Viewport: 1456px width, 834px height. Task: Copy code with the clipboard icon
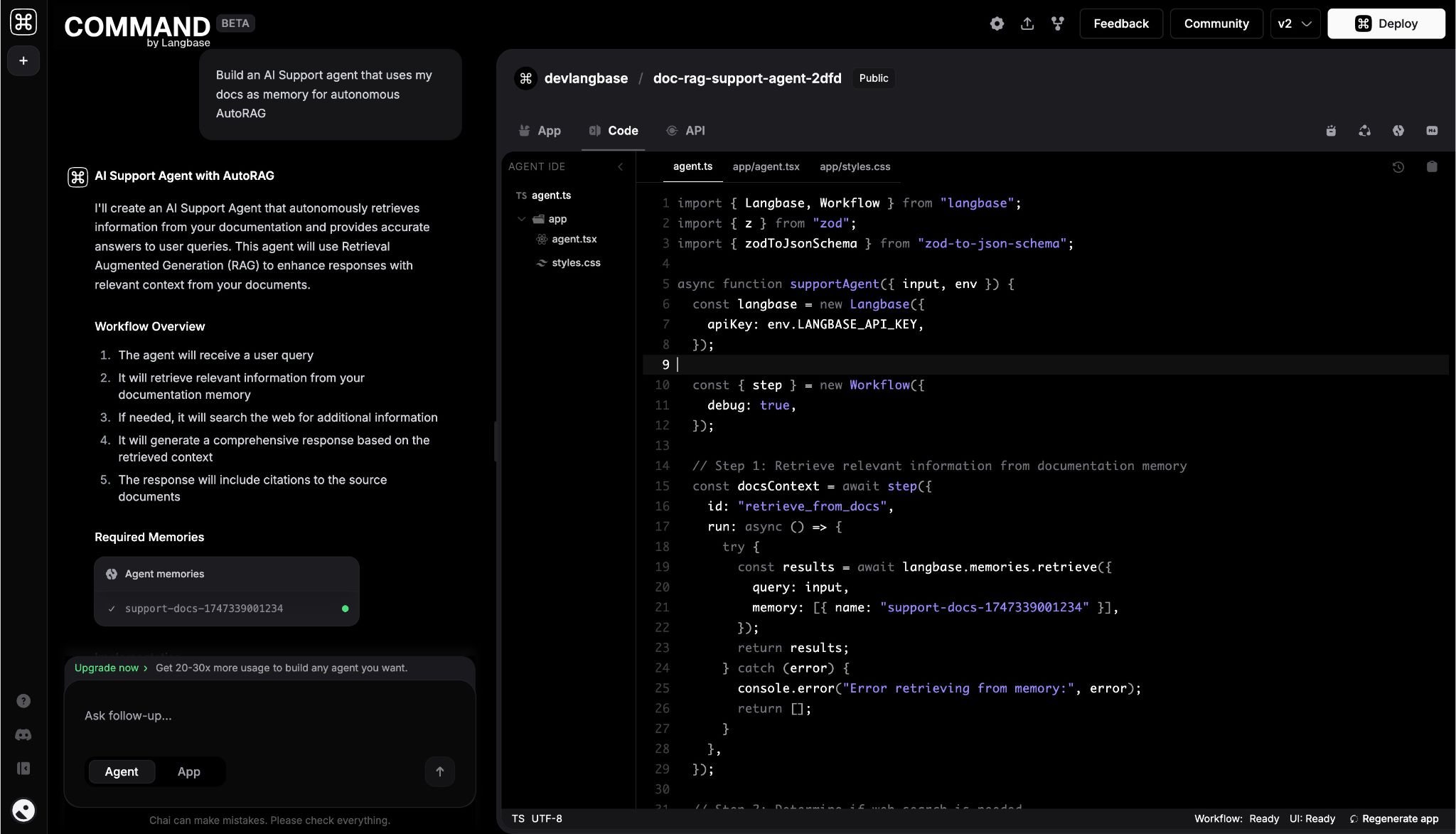(1432, 166)
